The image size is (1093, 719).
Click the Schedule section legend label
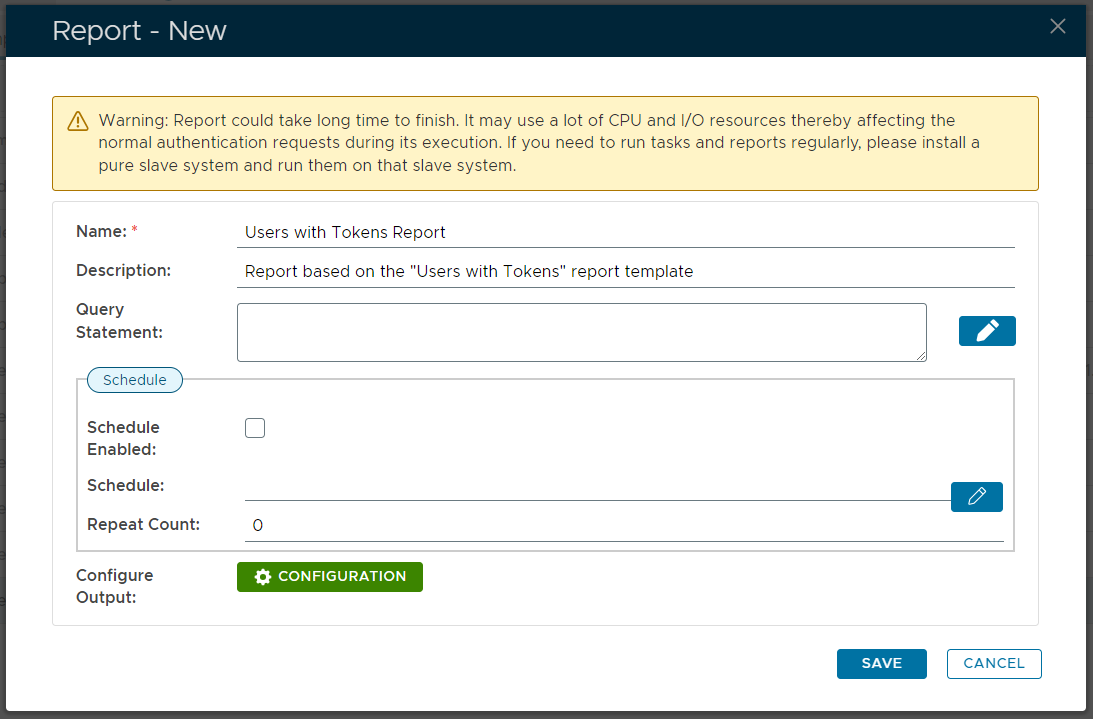pyautogui.click(x=135, y=380)
